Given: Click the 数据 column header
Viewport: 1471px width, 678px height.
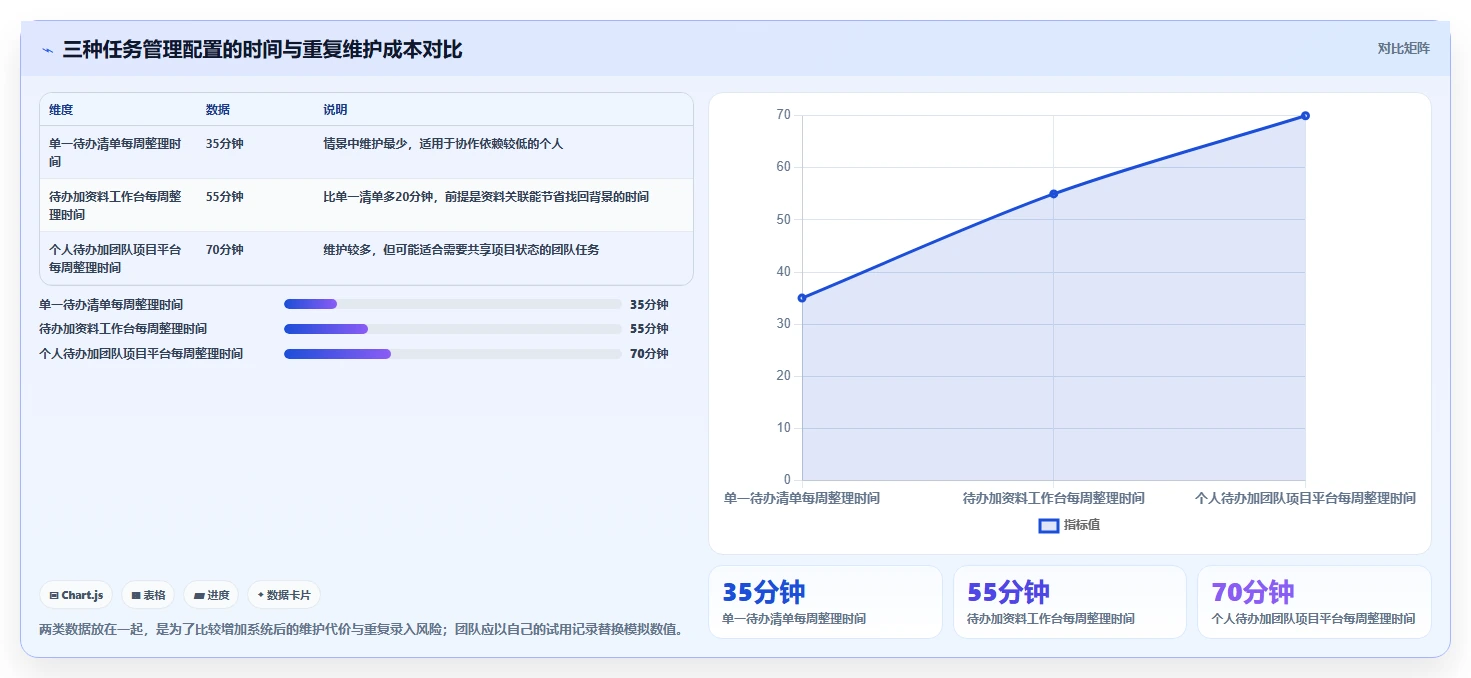Looking at the screenshot, I should 218,110.
